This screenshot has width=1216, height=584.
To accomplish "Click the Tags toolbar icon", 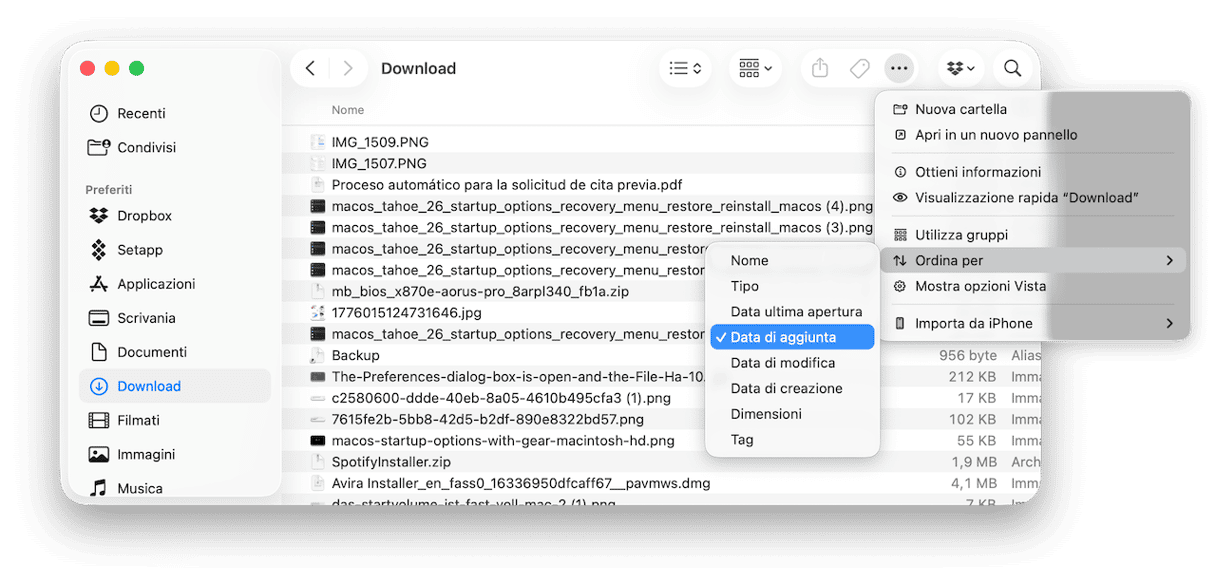I will (x=859, y=68).
